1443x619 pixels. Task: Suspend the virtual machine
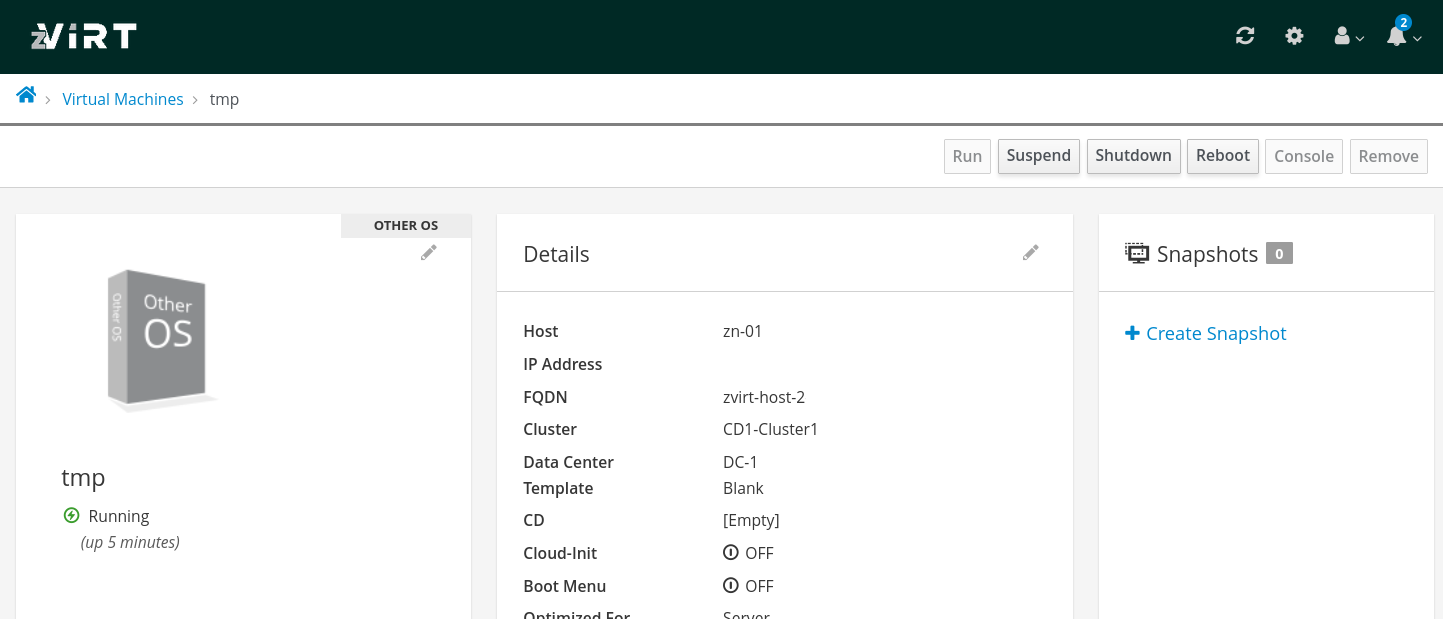tap(1038, 156)
